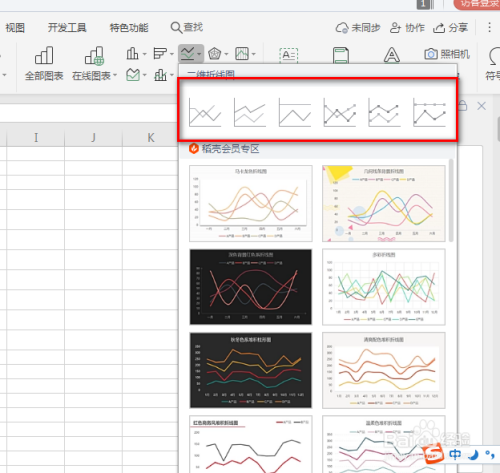Choose the dark autumn-color stacked template
The image size is (500, 473).
(x=251, y=370)
